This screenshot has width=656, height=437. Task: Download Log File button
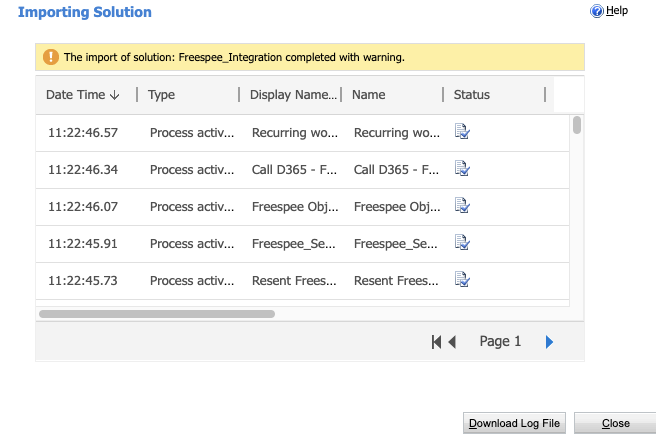coord(514,423)
